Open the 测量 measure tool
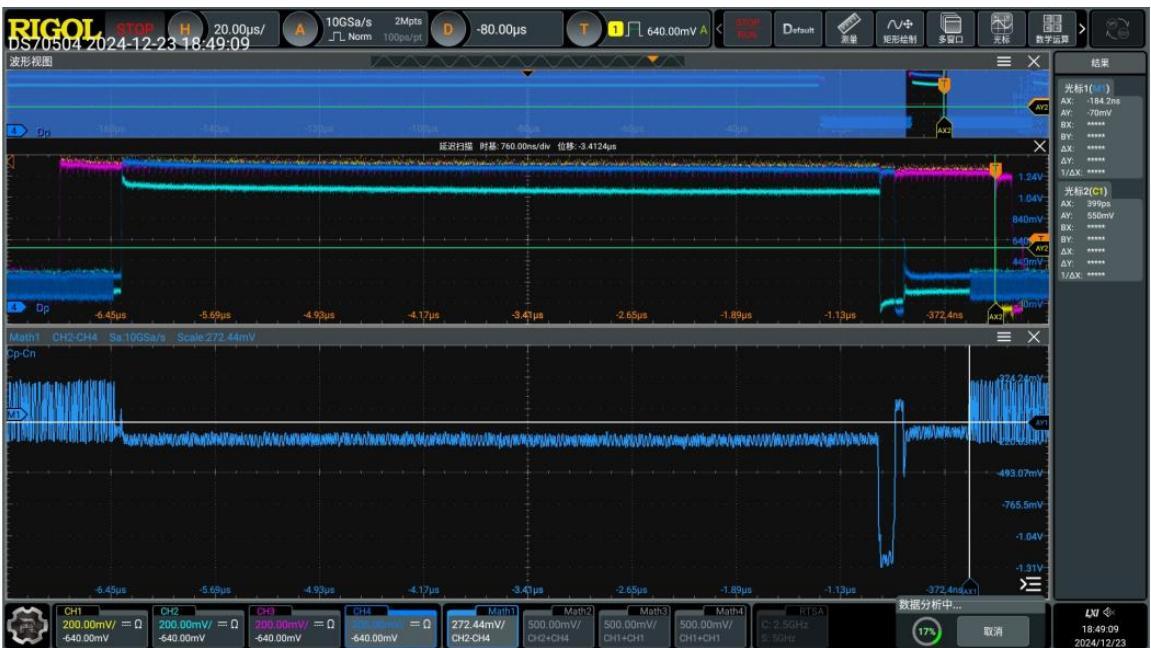 click(x=849, y=29)
